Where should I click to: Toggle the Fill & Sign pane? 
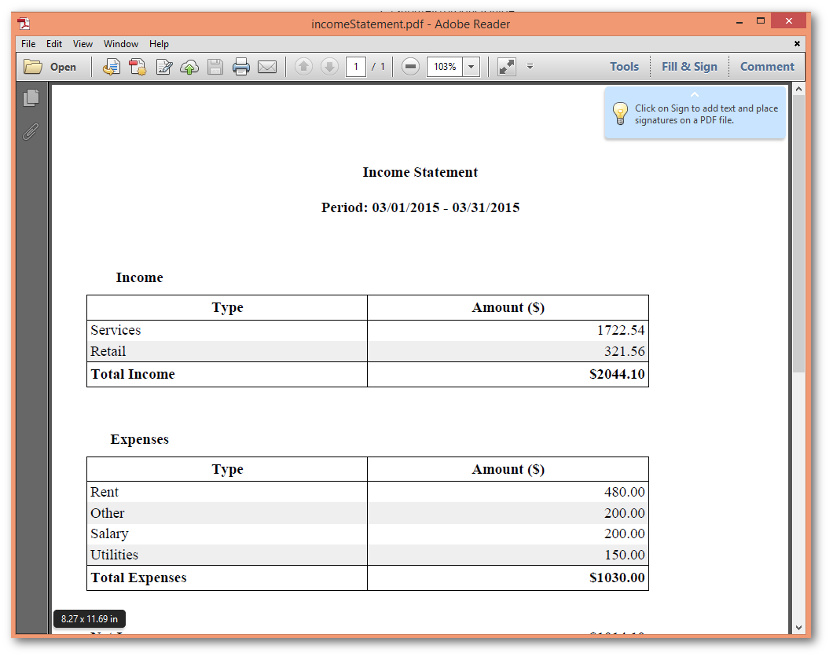point(689,67)
